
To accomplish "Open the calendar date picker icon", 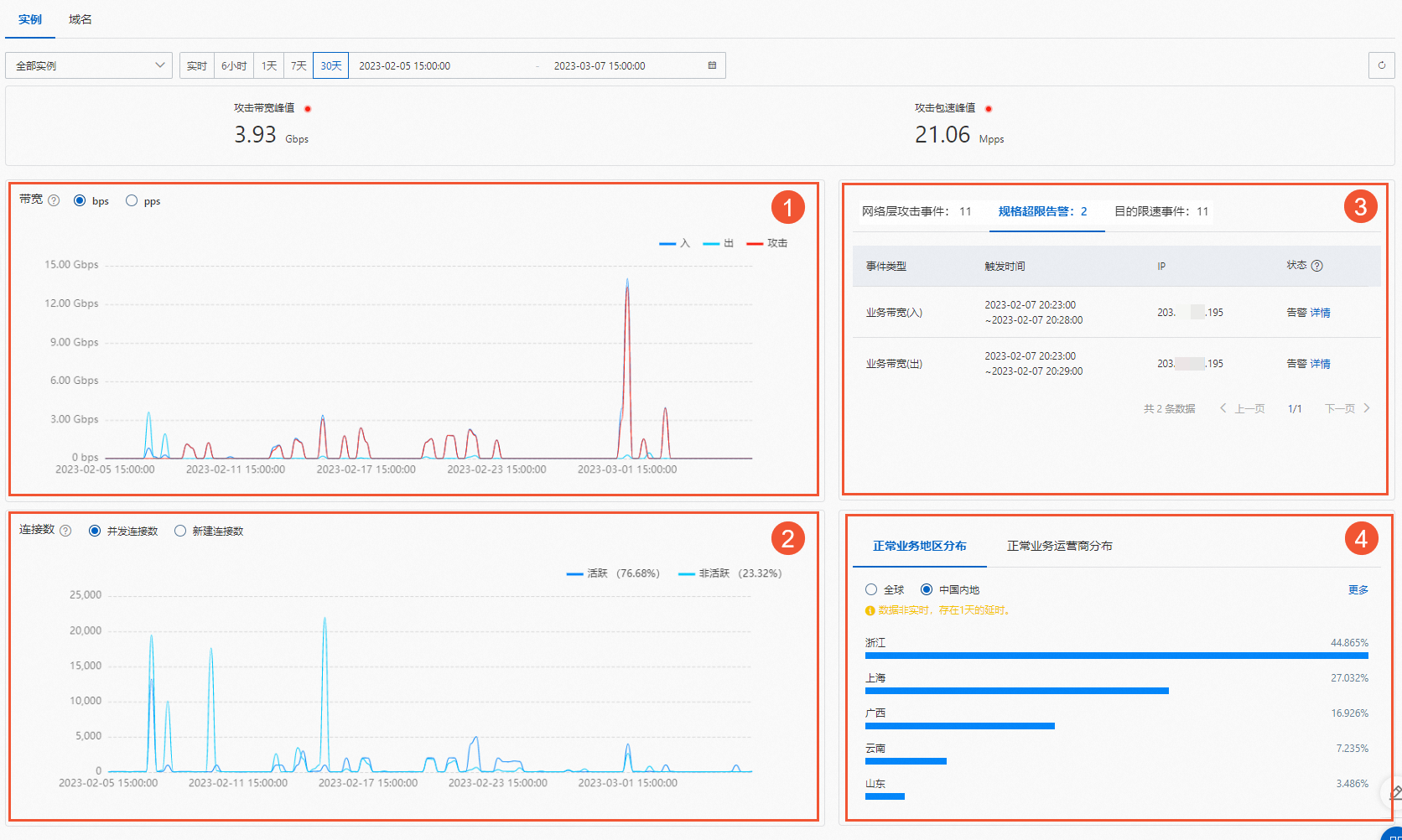I will point(712,65).
